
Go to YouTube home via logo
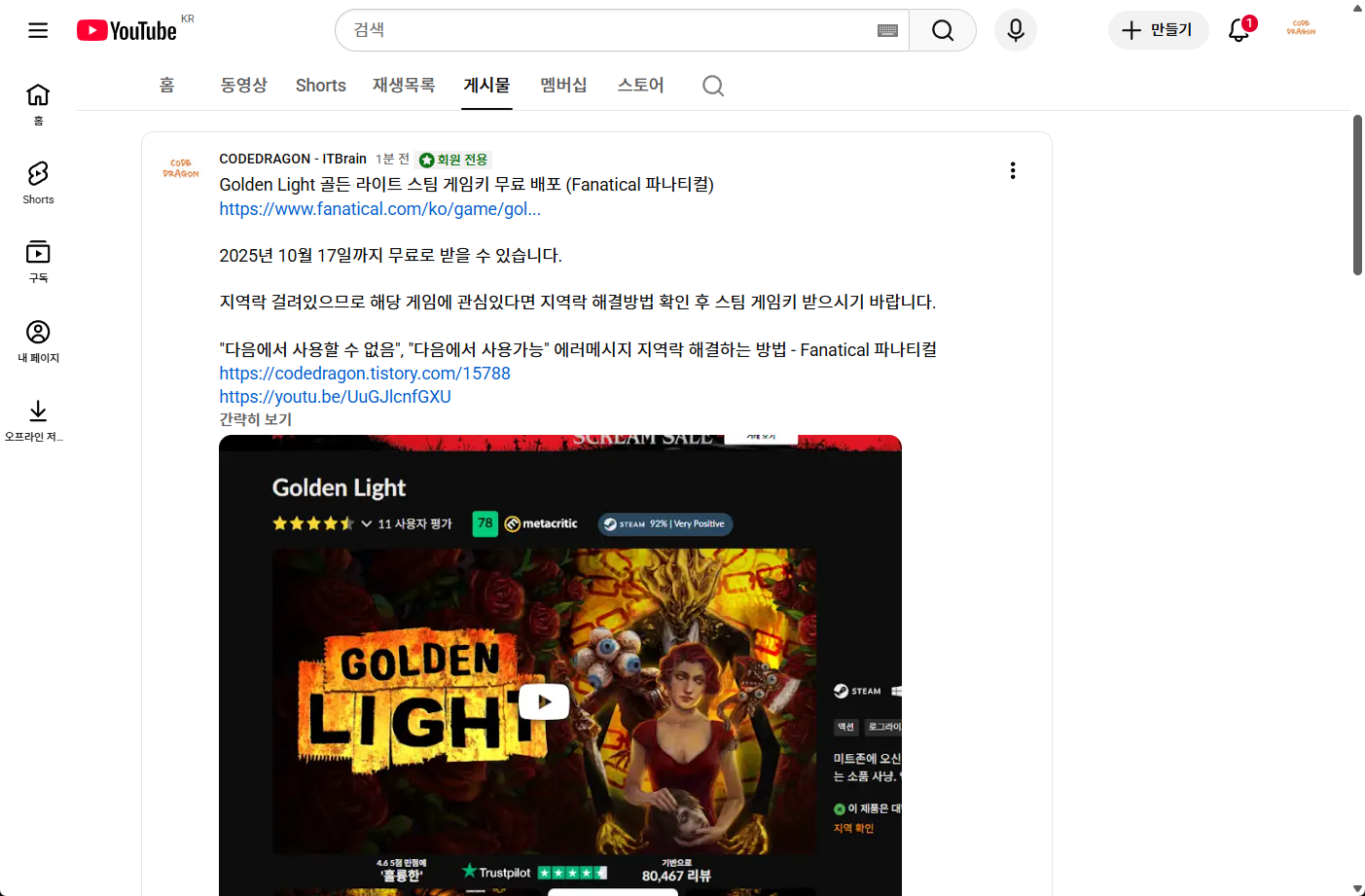[x=127, y=30]
